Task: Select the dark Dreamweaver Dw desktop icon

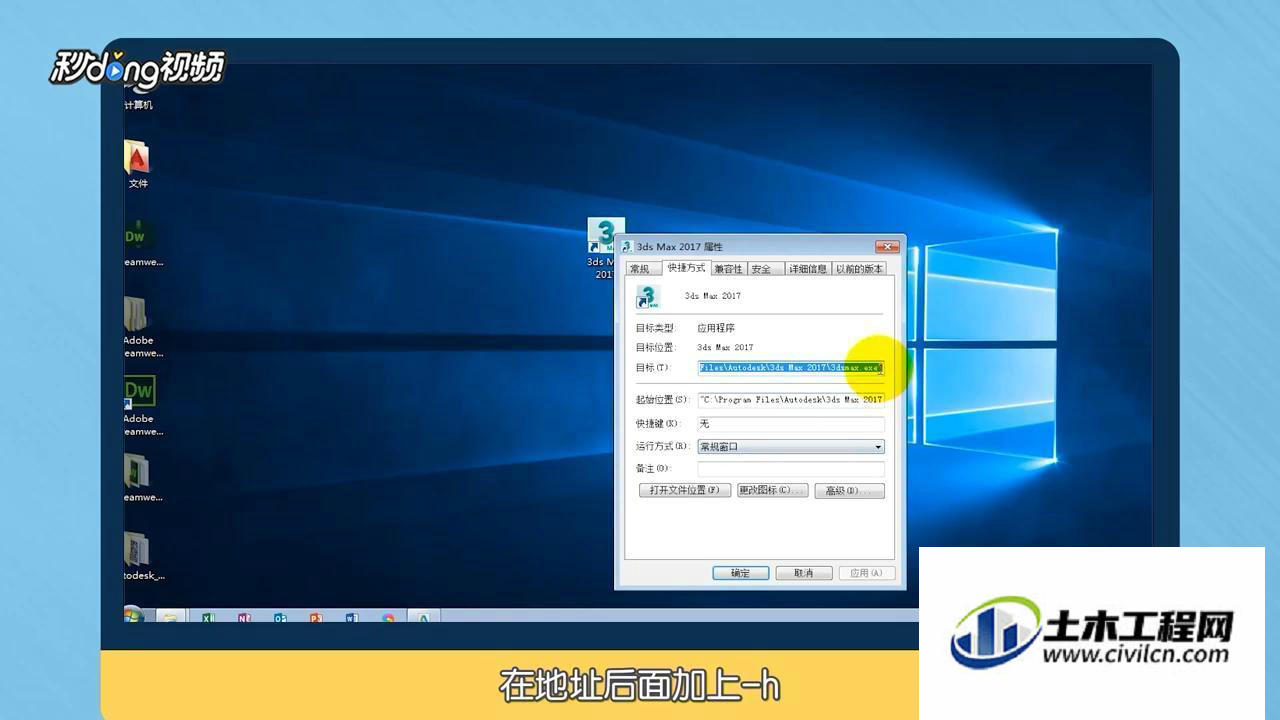Action: [137, 236]
